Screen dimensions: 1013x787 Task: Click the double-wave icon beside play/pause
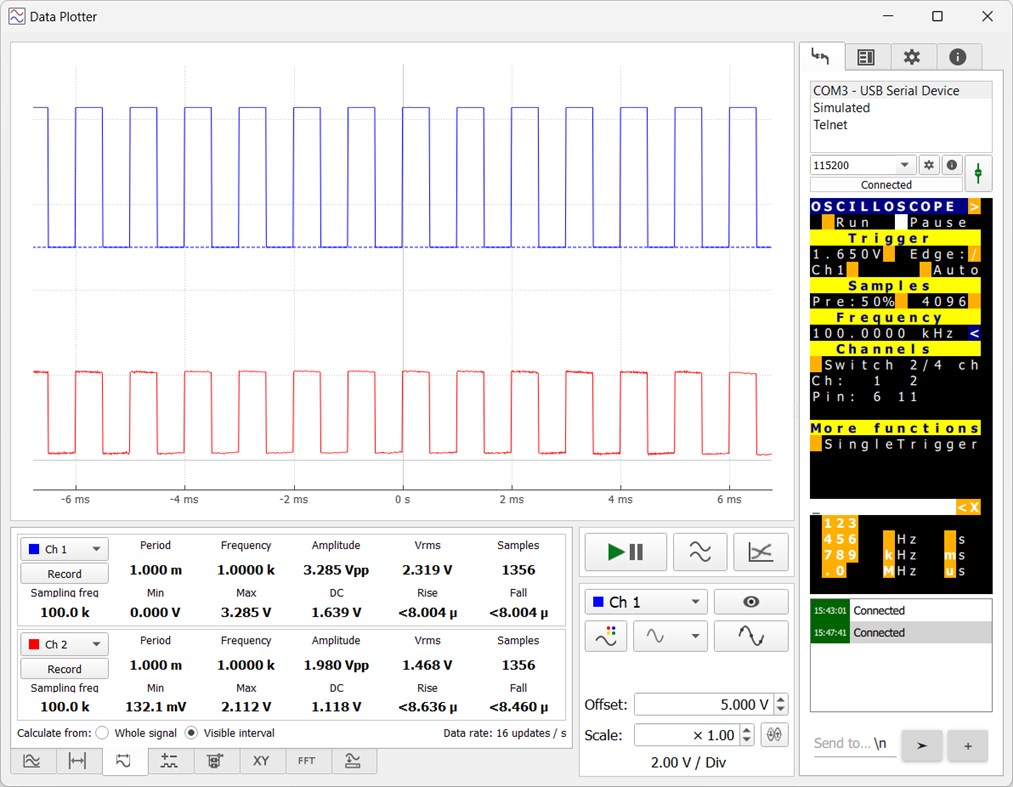(x=700, y=552)
